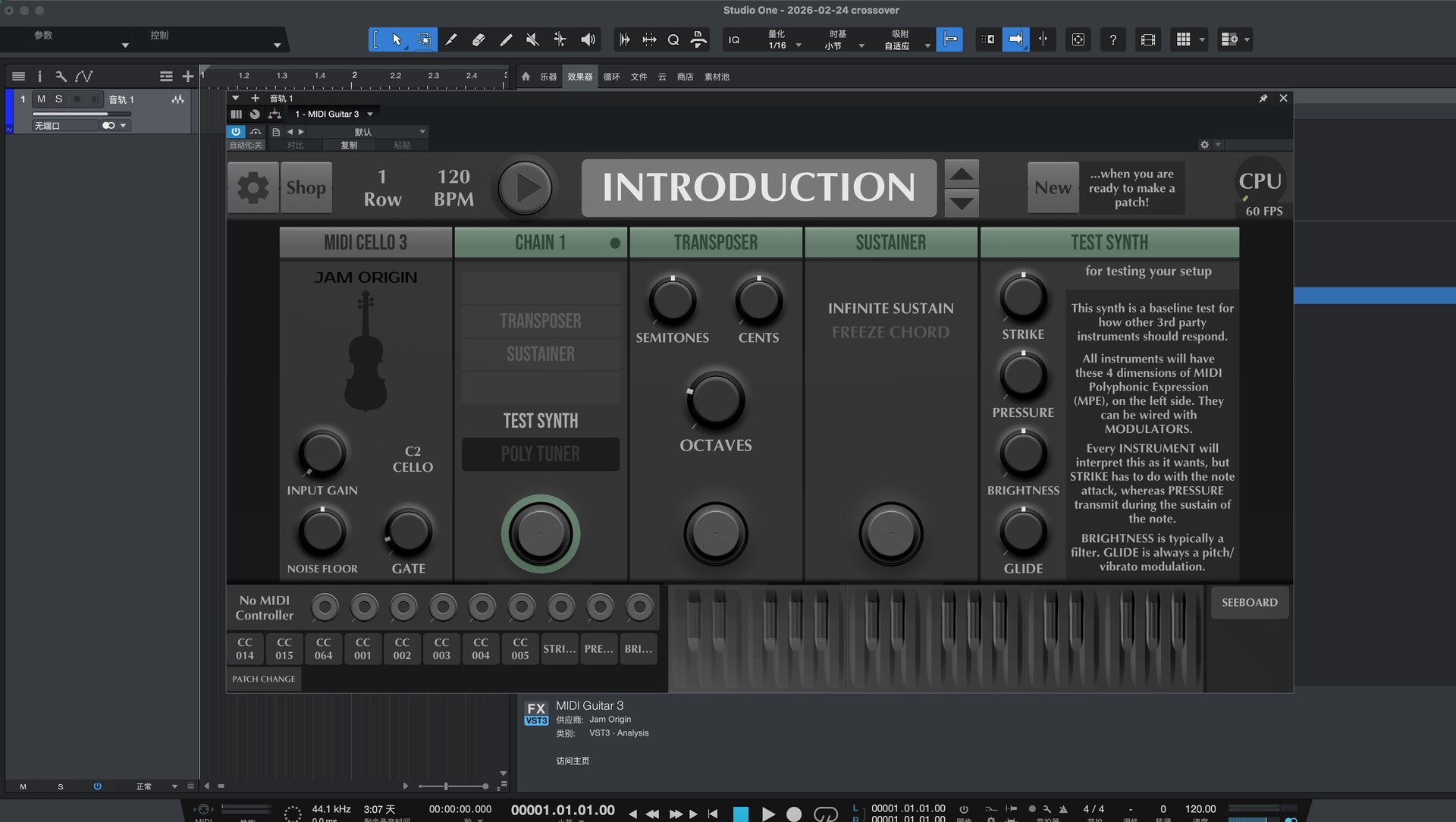Toggle plugin bypass power button
The height and width of the screenshot is (822, 1456).
point(236,131)
